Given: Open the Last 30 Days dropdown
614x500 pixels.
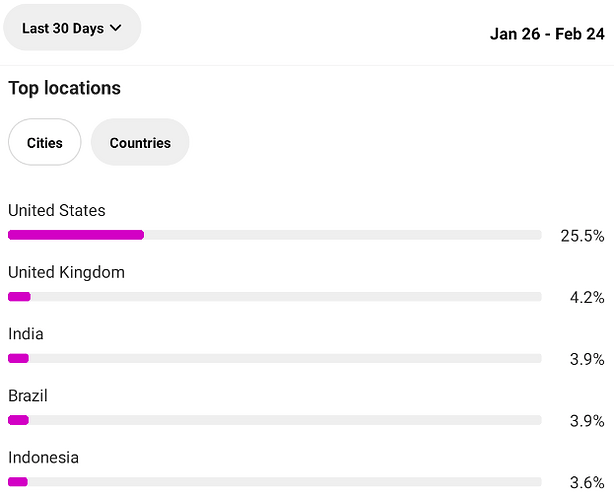Looking at the screenshot, I should 72,28.
